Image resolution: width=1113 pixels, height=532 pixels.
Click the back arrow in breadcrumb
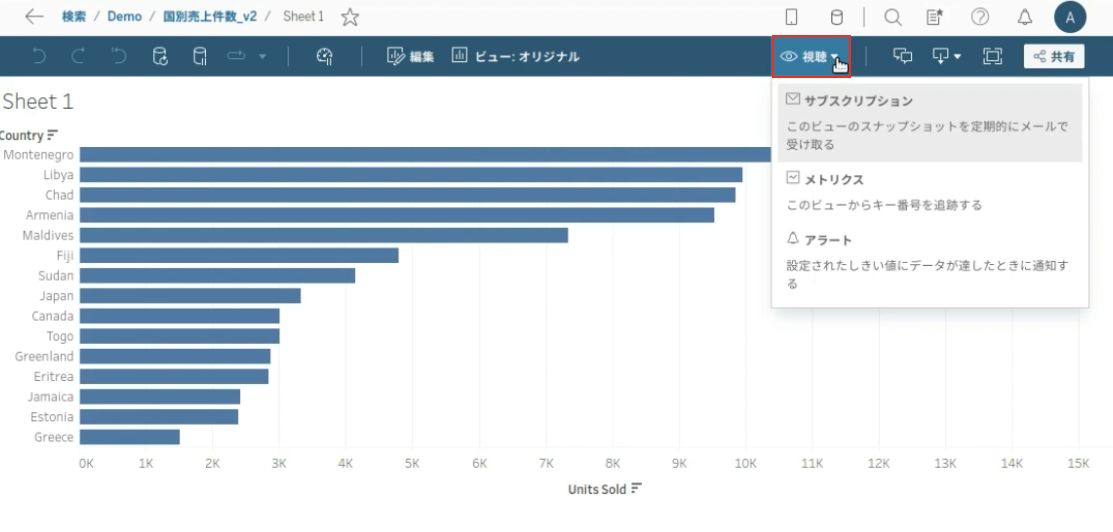[x=34, y=16]
